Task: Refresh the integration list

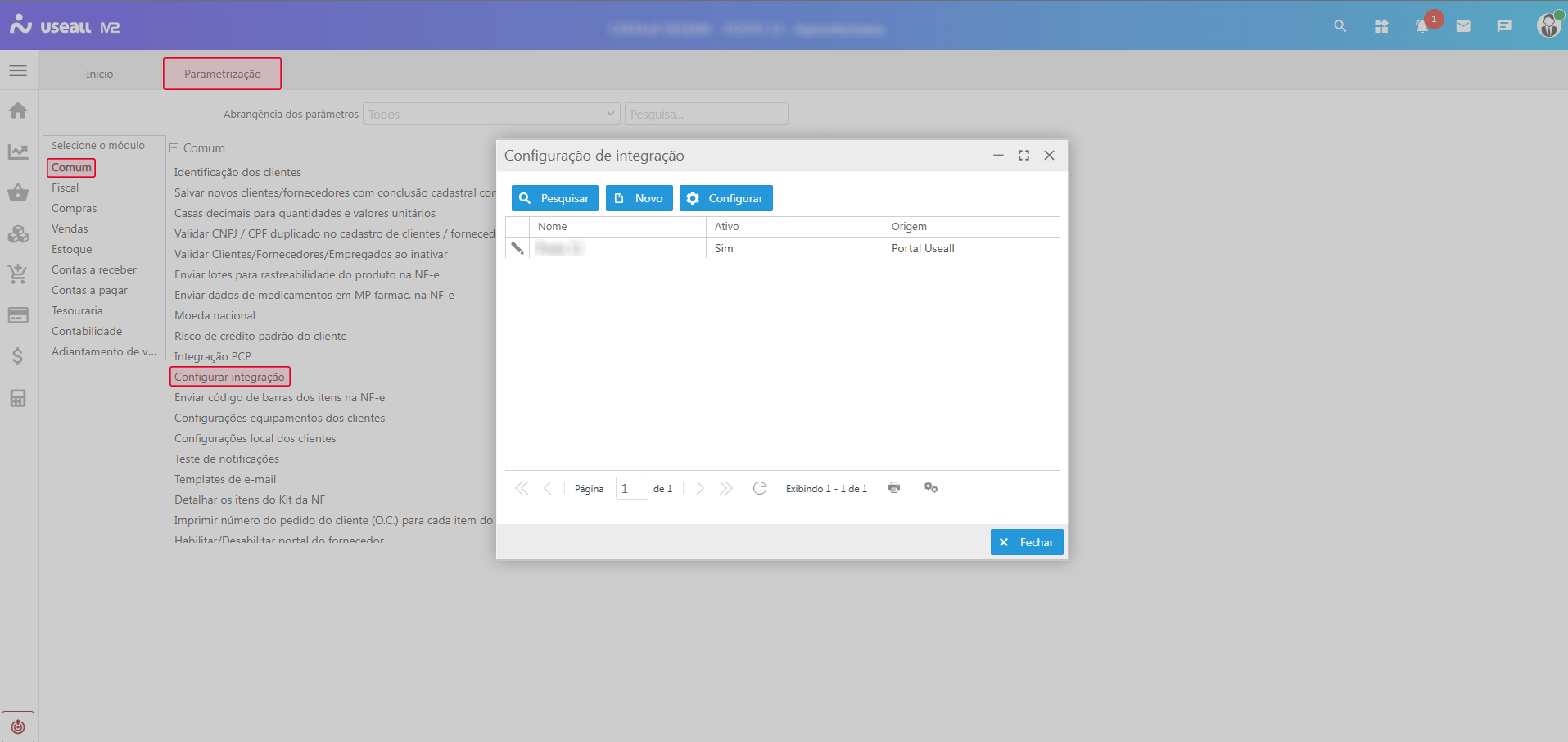Action: [760, 488]
